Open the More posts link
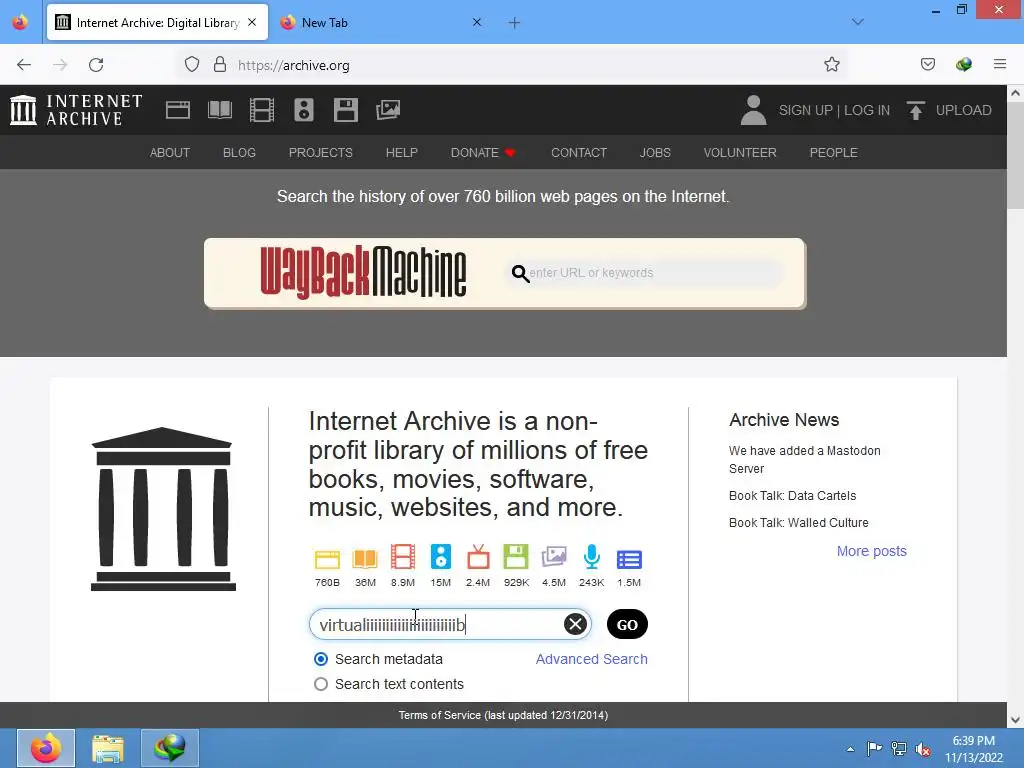Image resolution: width=1024 pixels, height=768 pixels. click(872, 551)
